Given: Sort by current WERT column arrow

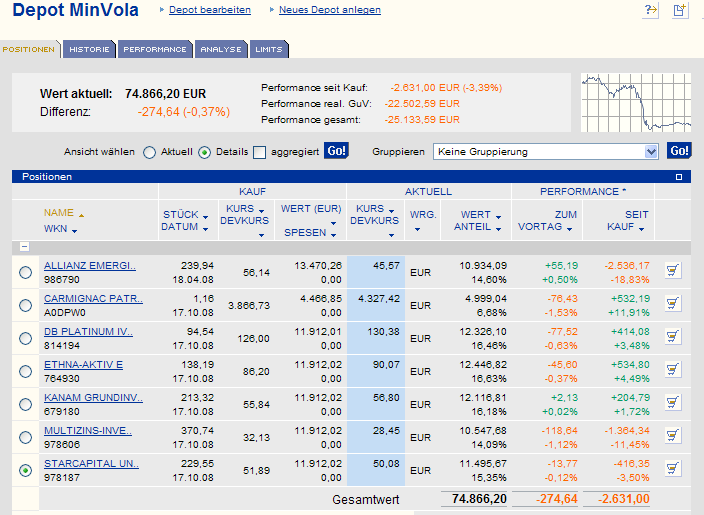Looking at the screenshot, I should pos(498,217).
